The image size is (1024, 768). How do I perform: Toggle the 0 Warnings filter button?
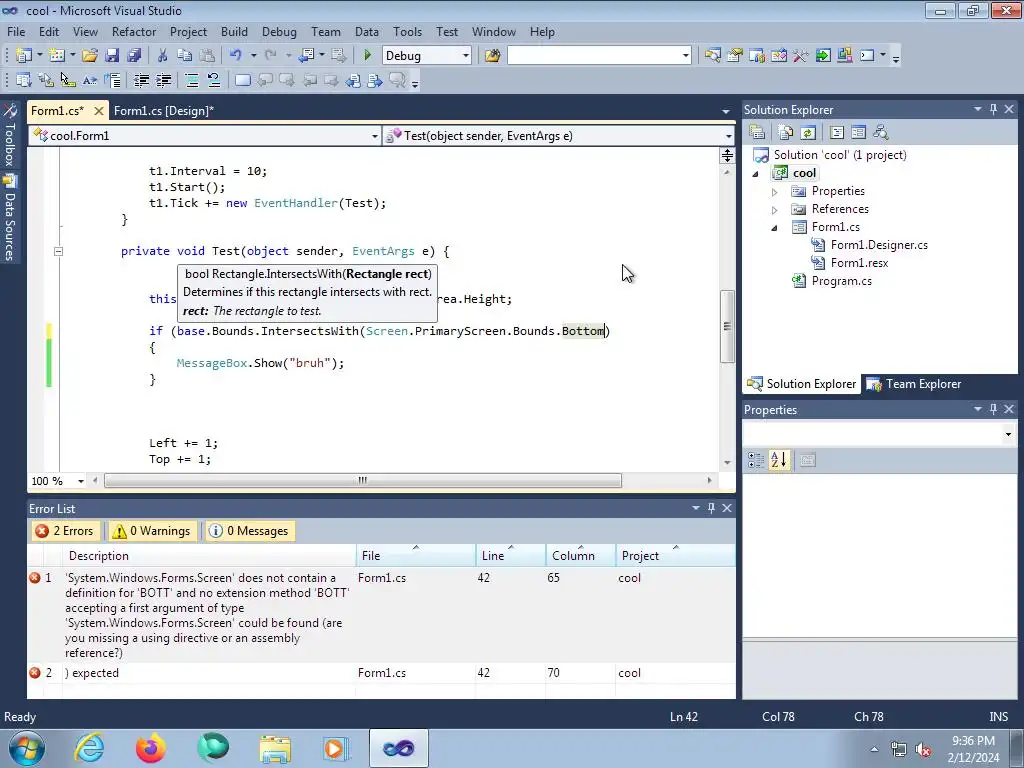152,531
